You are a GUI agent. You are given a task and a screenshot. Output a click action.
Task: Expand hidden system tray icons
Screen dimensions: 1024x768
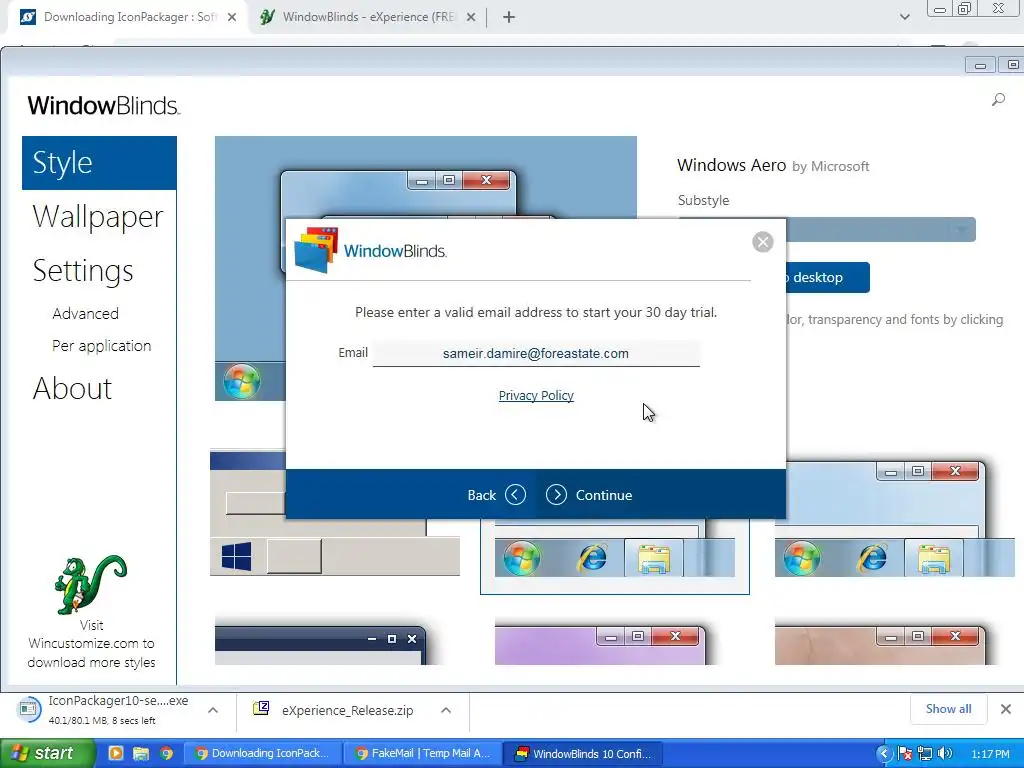[x=884, y=754]
